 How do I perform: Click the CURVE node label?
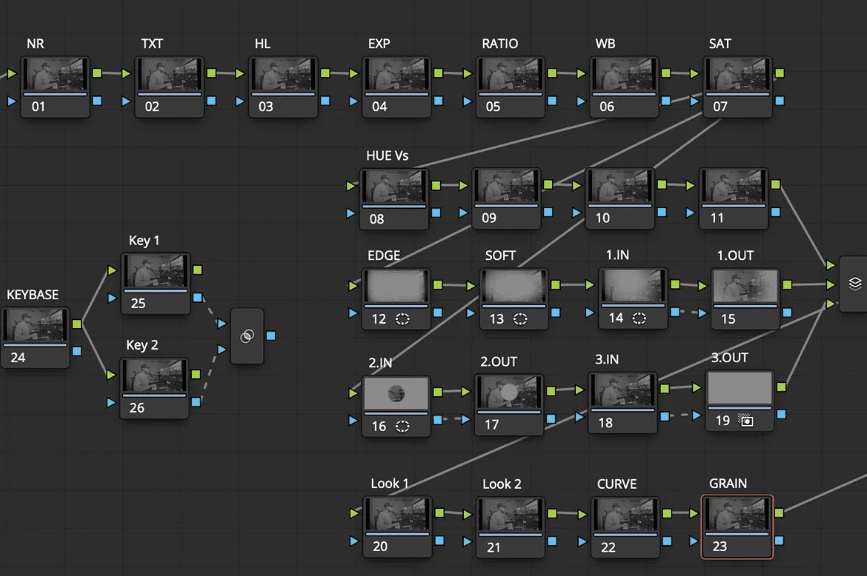[617, 484]
